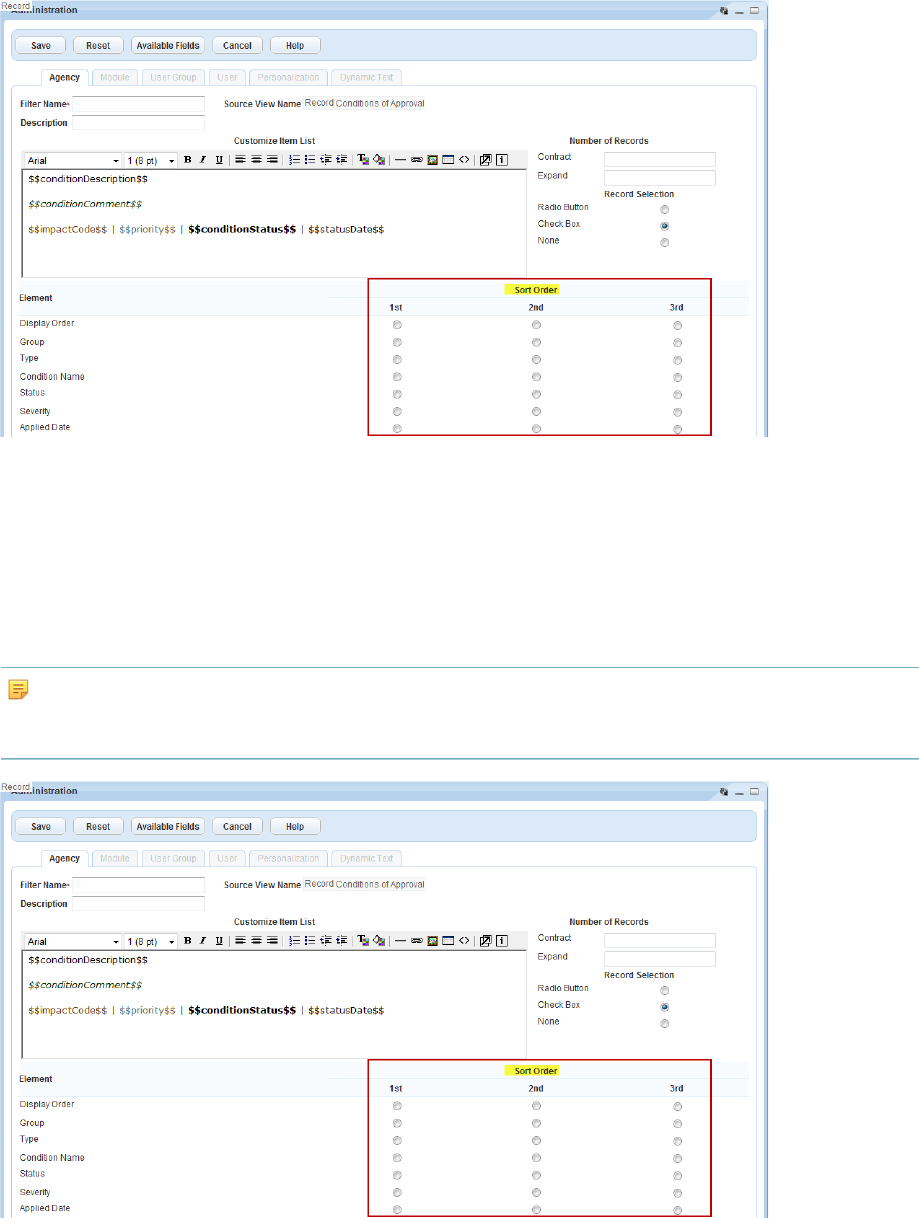Screen dimensions: 919x1218
Task: Set Severity as 2nd sort in lower window
Action: pyautogui.click(x=537, y=1192)
